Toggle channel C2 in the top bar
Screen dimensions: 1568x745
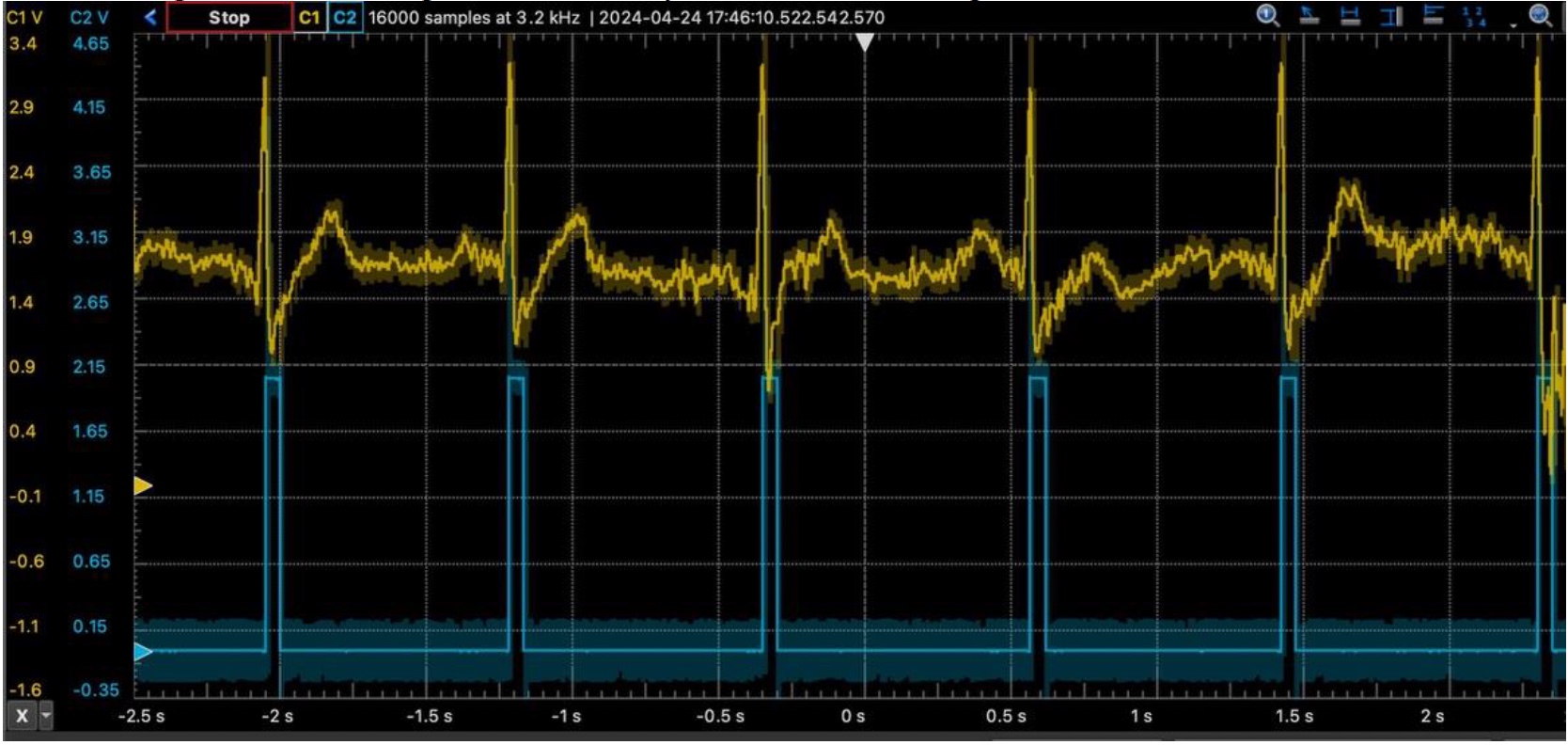click(x=345, y=17)
